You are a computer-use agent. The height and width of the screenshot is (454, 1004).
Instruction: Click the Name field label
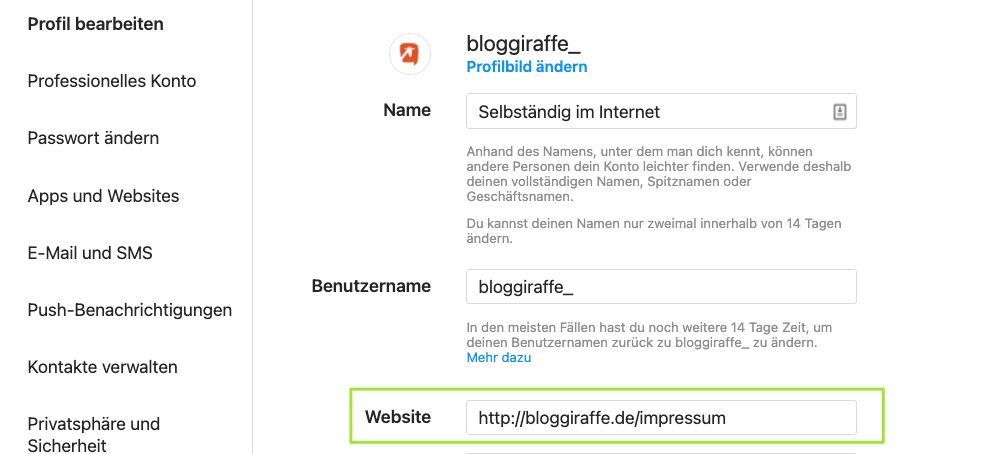coord(407,110)
